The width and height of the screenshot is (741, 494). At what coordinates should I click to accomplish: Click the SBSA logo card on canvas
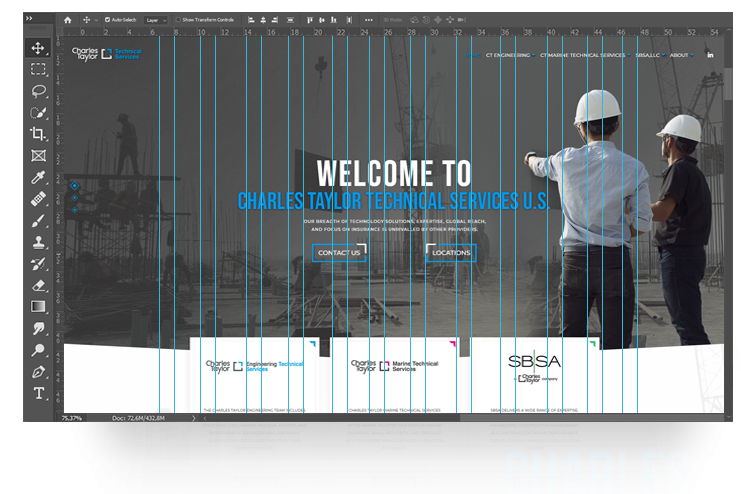(535, 375)
